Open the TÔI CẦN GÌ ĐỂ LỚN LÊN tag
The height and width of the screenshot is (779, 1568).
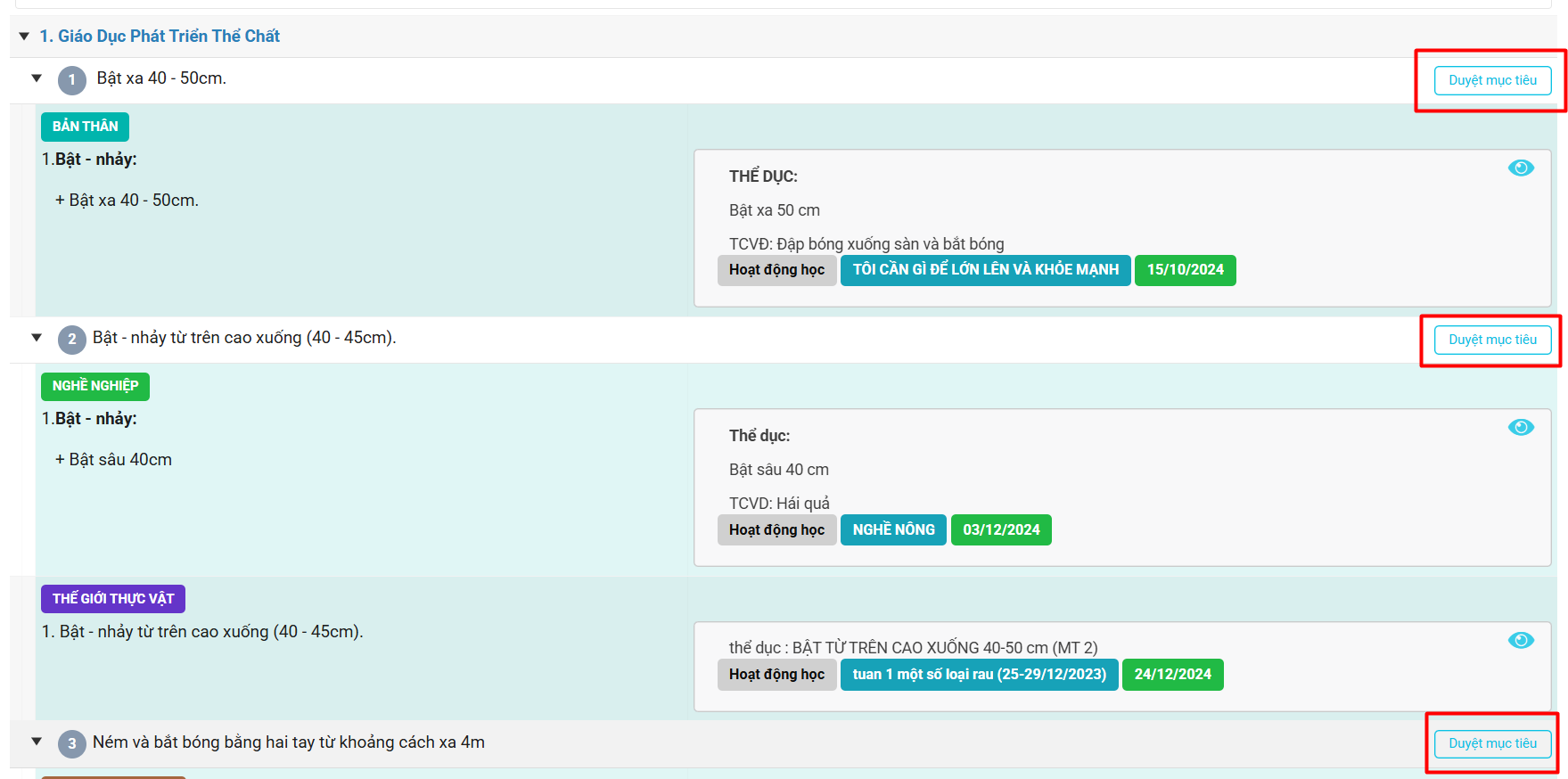pyautogui.click(x=985, y=270)
